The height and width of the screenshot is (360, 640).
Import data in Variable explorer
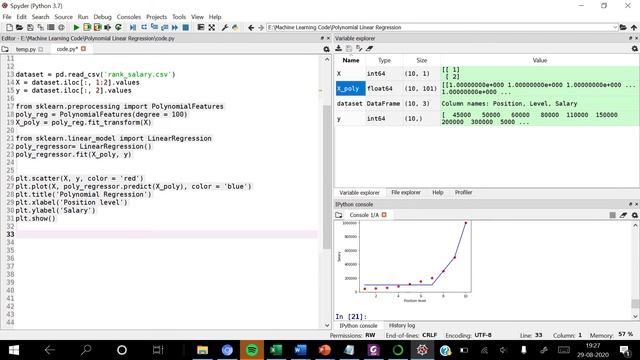pos(338,48)
